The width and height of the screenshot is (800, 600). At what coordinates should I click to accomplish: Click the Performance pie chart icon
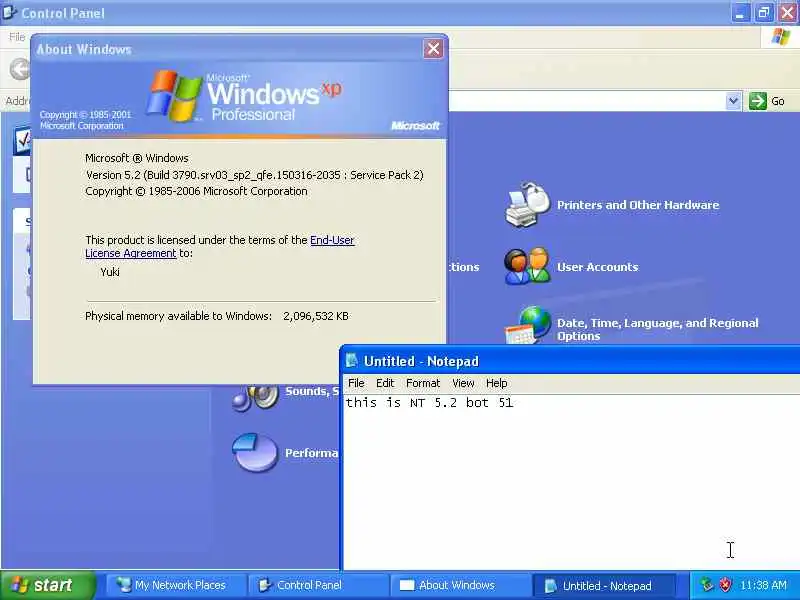255,453
